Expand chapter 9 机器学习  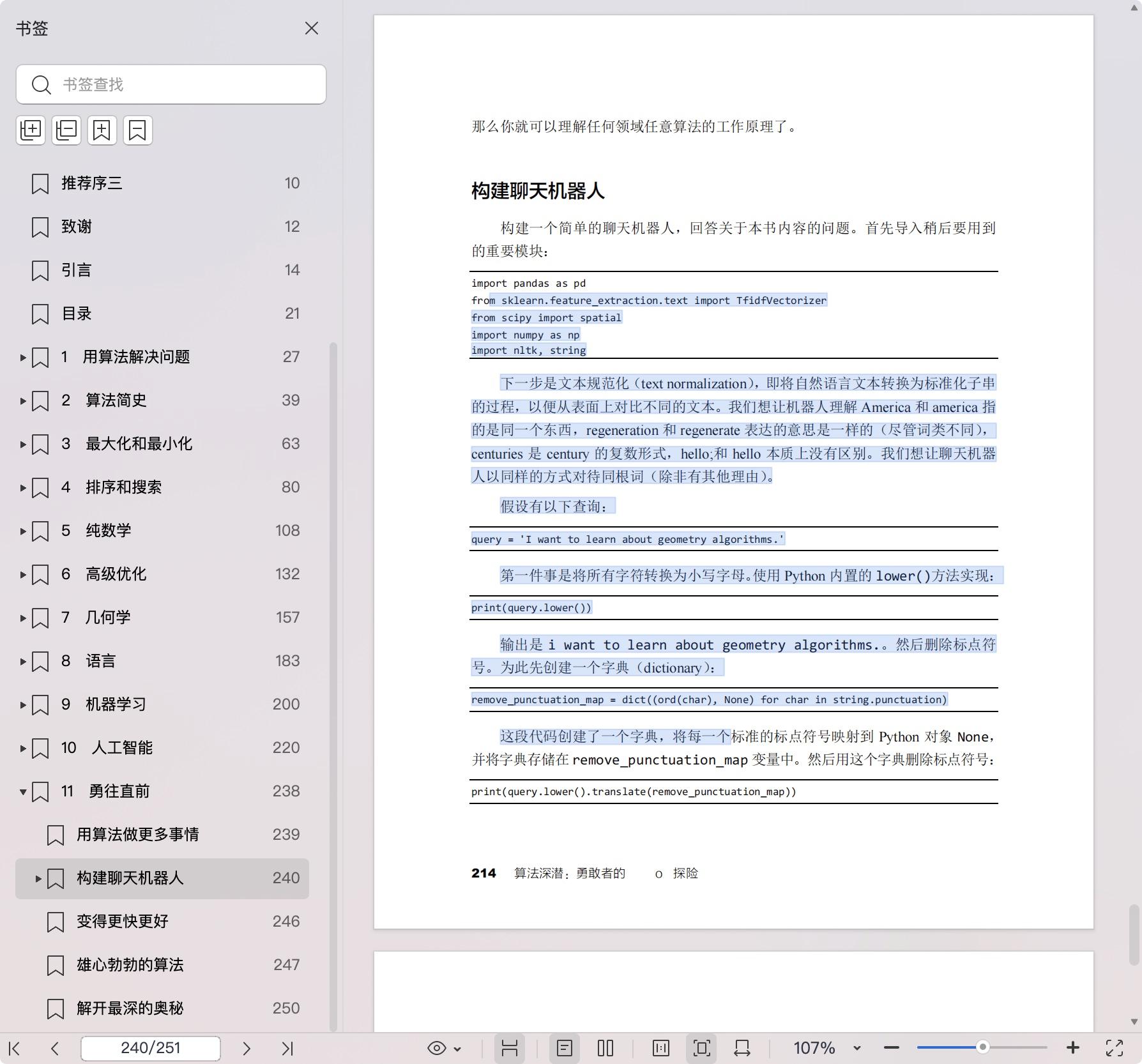(23, 704)
